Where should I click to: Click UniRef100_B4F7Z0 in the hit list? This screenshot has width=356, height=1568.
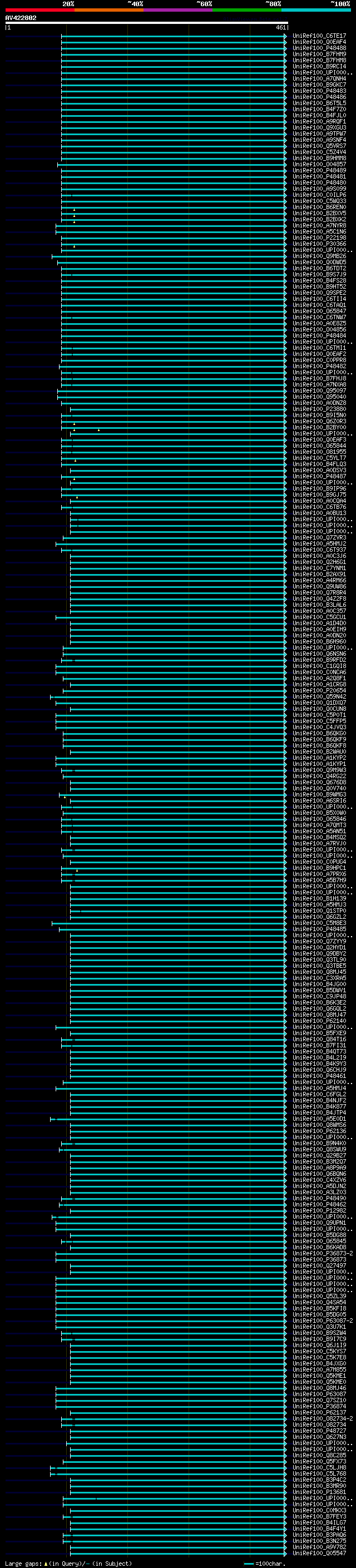click(x=319, y=109)
